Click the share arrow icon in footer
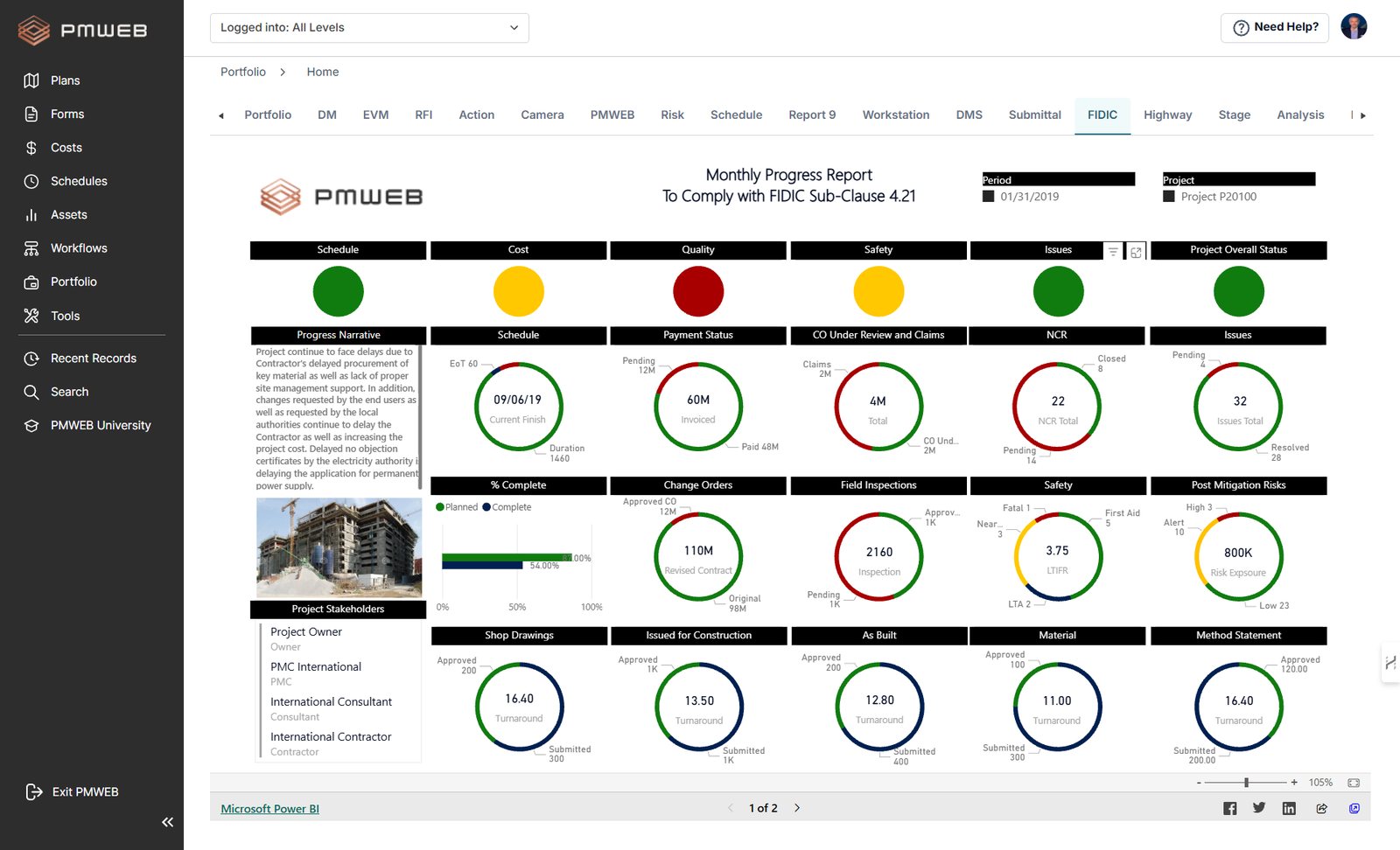The image size is (1400, 850). coord(1321,808)
